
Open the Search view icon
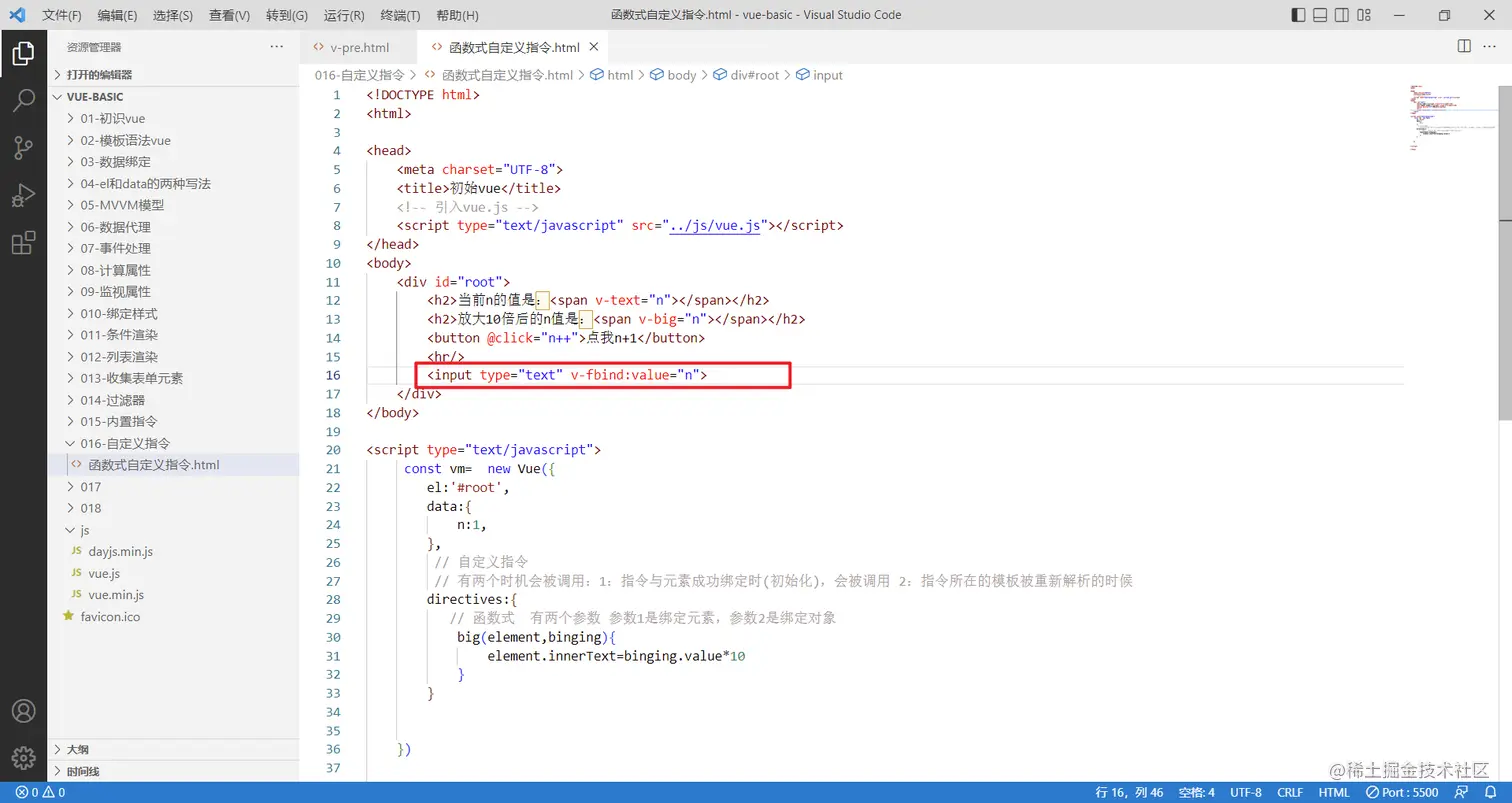[x=23, y=101]
